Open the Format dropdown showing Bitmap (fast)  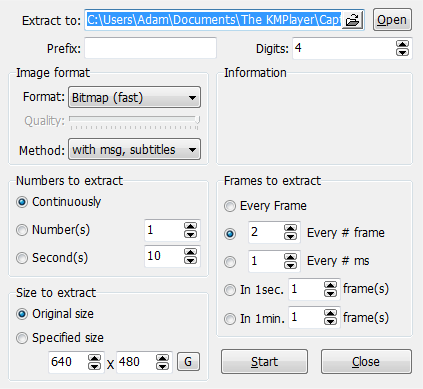[x=134, y=97]
